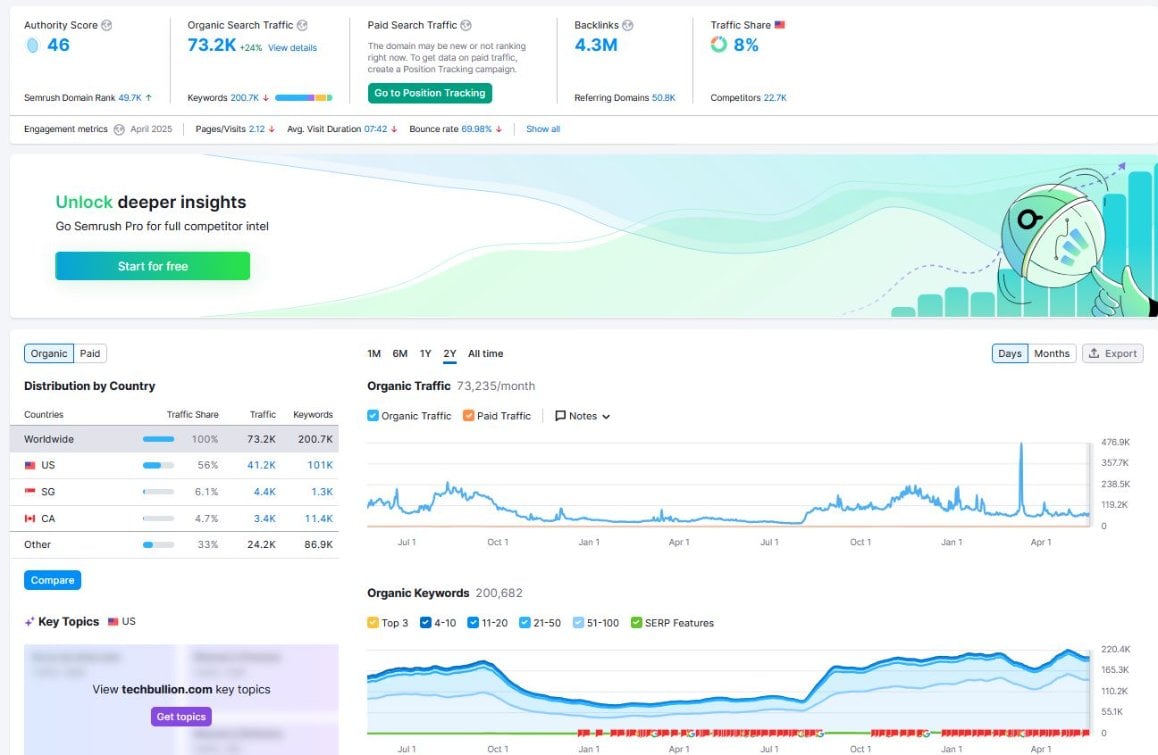Select the 2Y time range
The image size is (1158, 755).
click(x=450, y=353)
